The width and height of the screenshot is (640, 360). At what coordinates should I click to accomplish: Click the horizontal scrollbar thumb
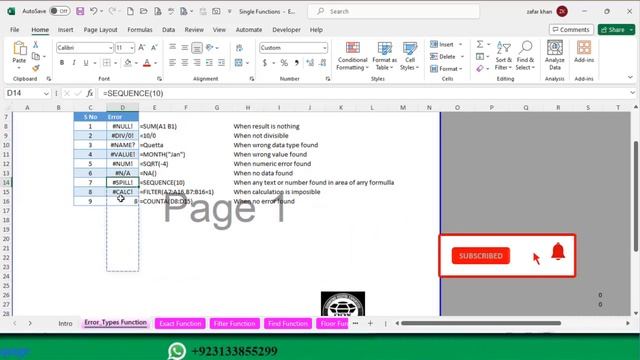[481, 323]
